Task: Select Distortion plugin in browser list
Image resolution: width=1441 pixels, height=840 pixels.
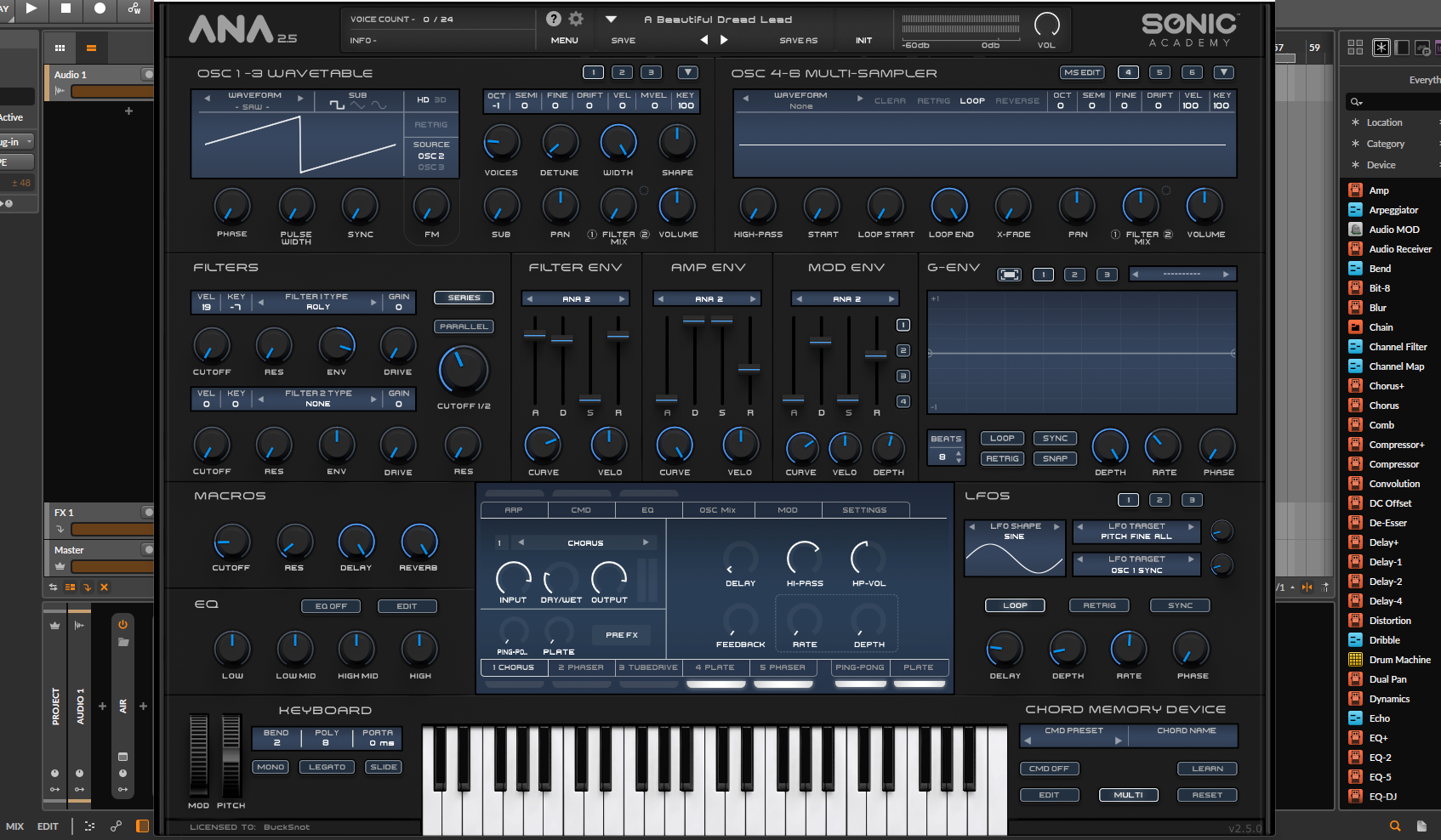Action: pyautogui.click(x=1390, y=621)
